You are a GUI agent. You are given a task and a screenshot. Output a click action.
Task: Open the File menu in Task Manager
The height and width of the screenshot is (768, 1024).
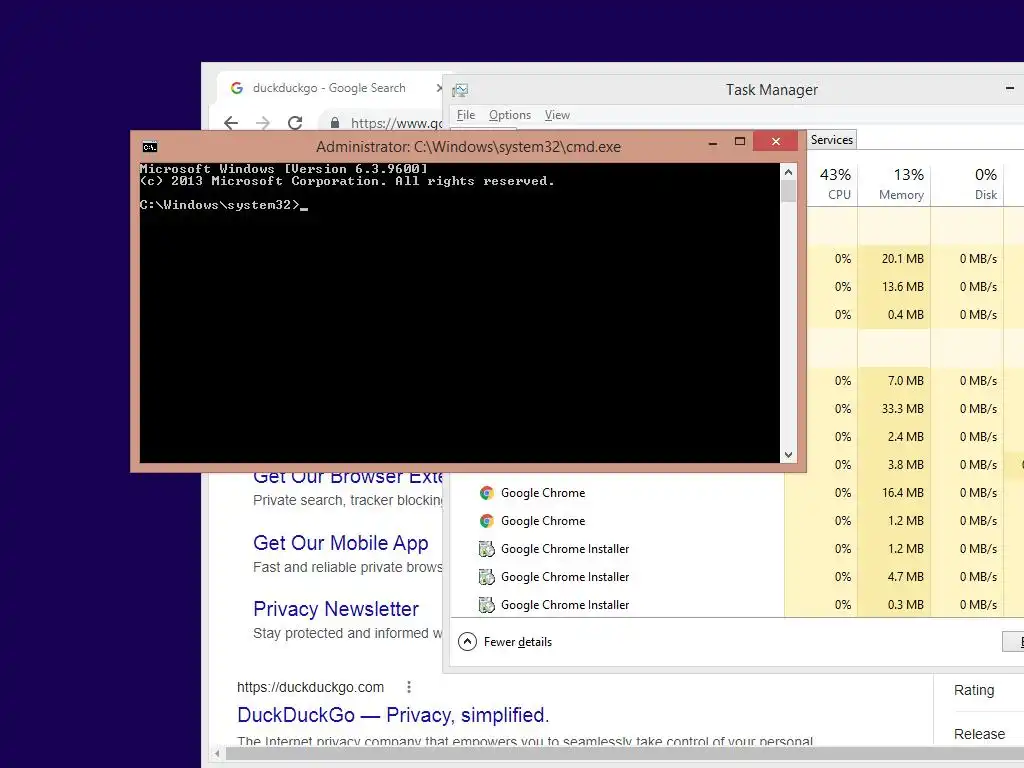point(466,115)
